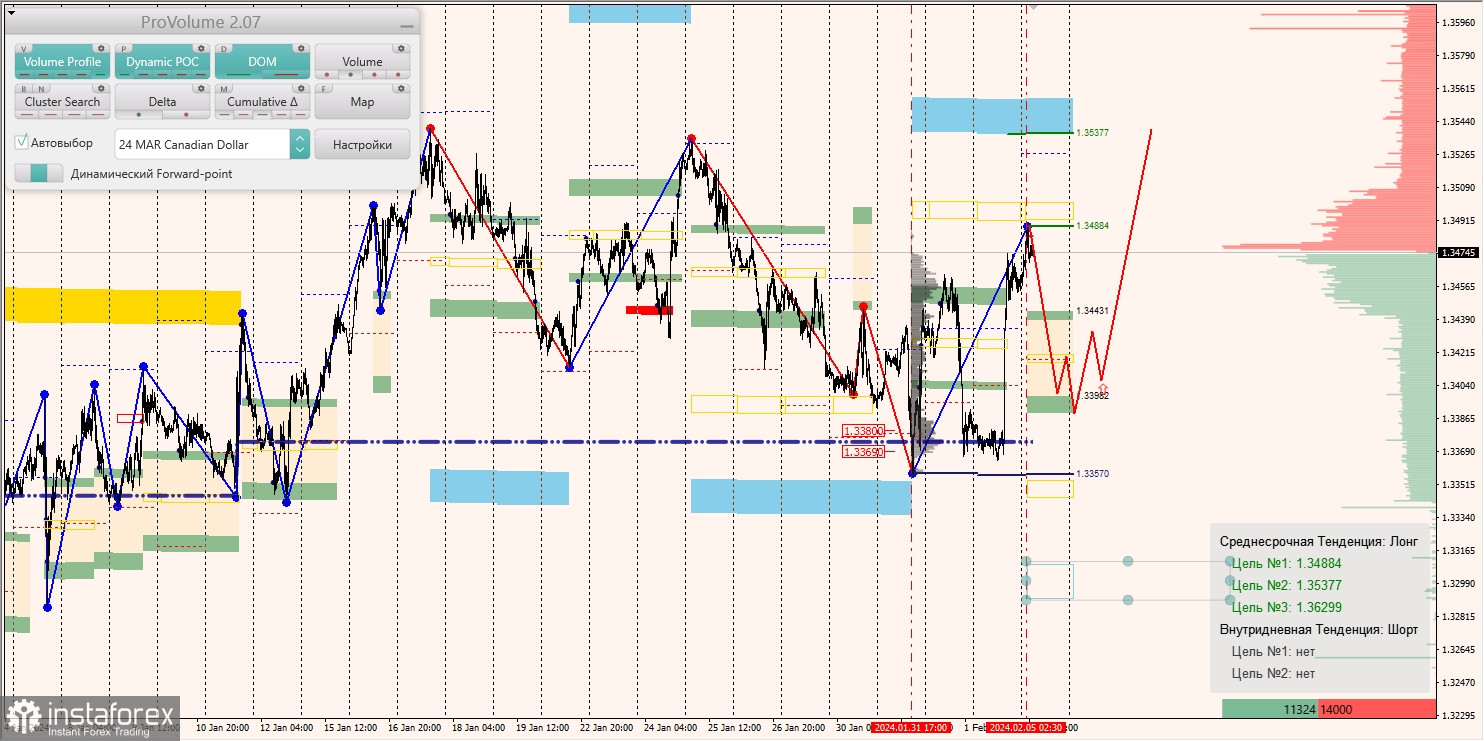
Task: Click Цель №1: 1.34884 in info panel
Action: [x=1287, y=563]
